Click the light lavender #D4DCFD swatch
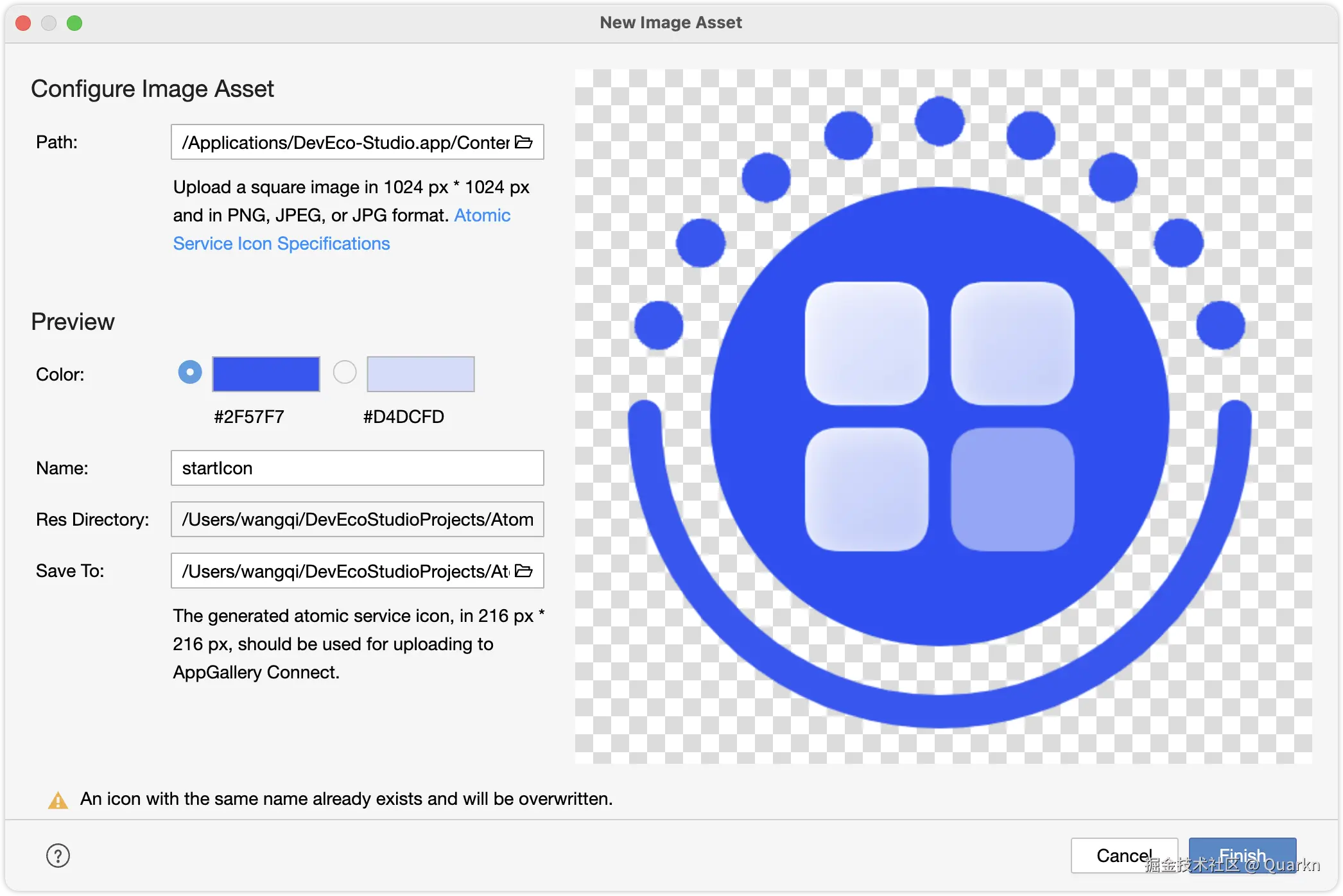Screen dimensions: 1343x896 point(420,374)
